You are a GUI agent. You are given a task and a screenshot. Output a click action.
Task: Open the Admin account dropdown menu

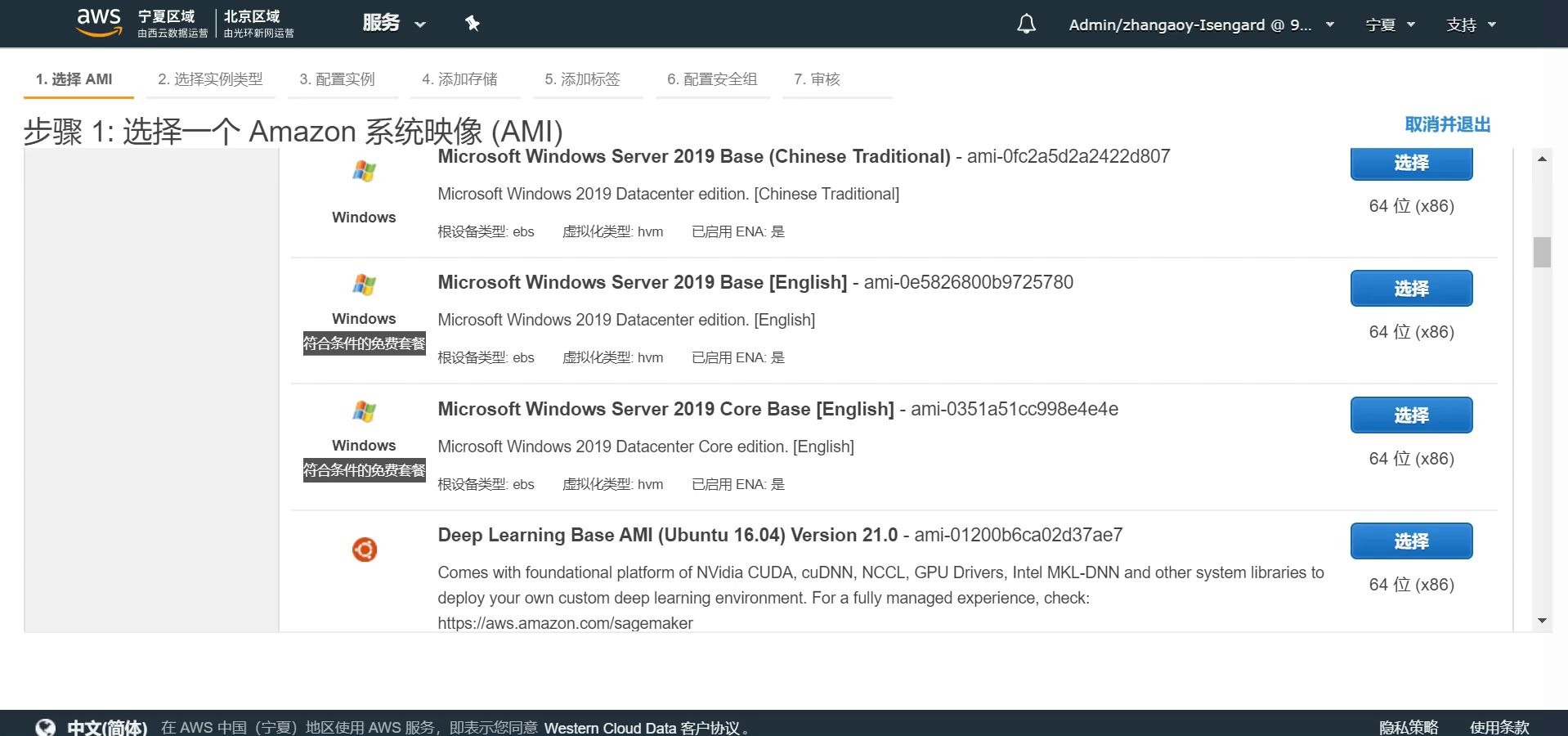(1201, 25)
